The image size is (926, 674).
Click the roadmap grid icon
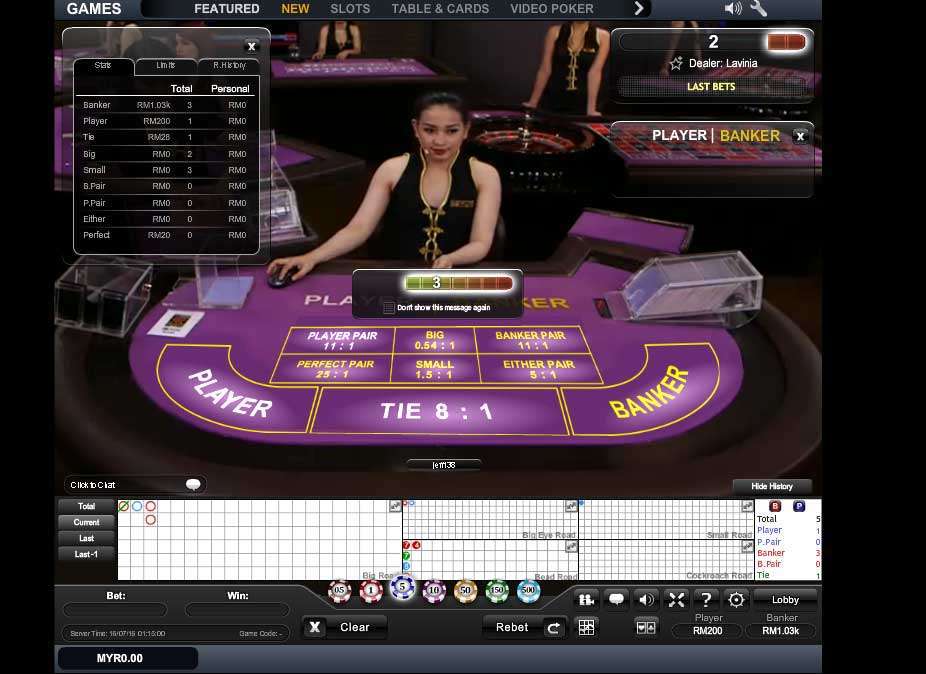[586, 627]
